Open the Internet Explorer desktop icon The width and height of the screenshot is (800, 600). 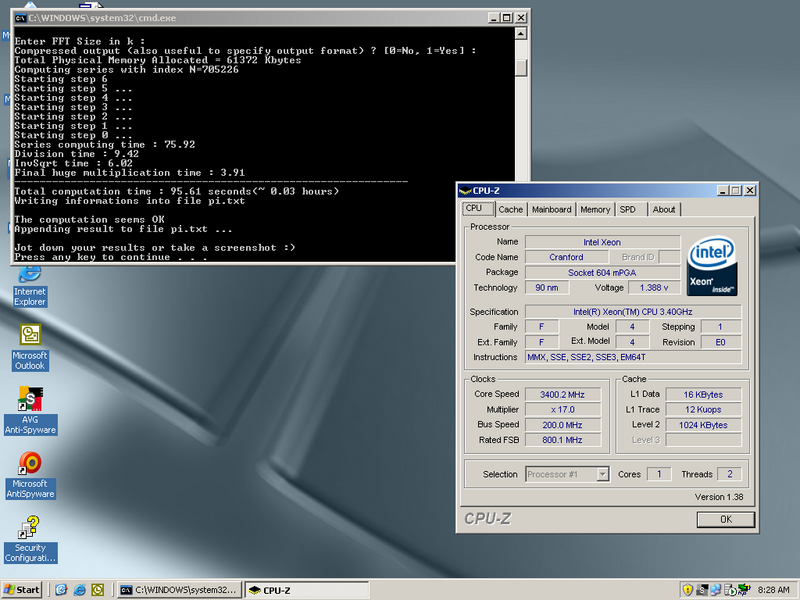30,286
